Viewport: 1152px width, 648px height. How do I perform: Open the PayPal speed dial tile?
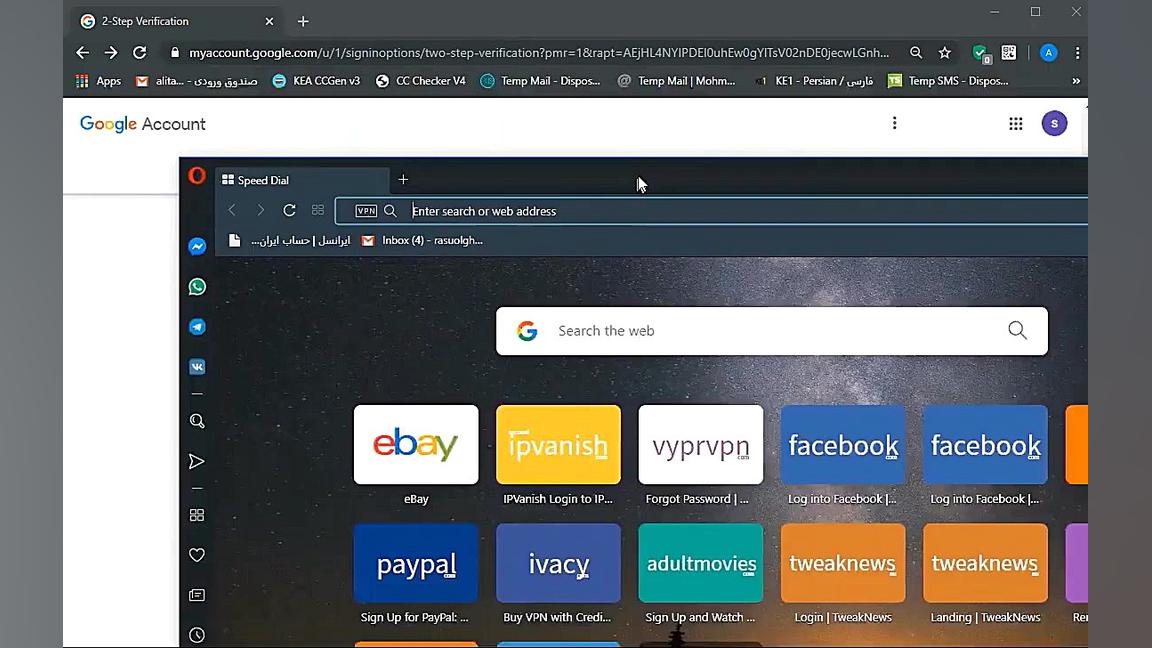click(x=416, y=564)
